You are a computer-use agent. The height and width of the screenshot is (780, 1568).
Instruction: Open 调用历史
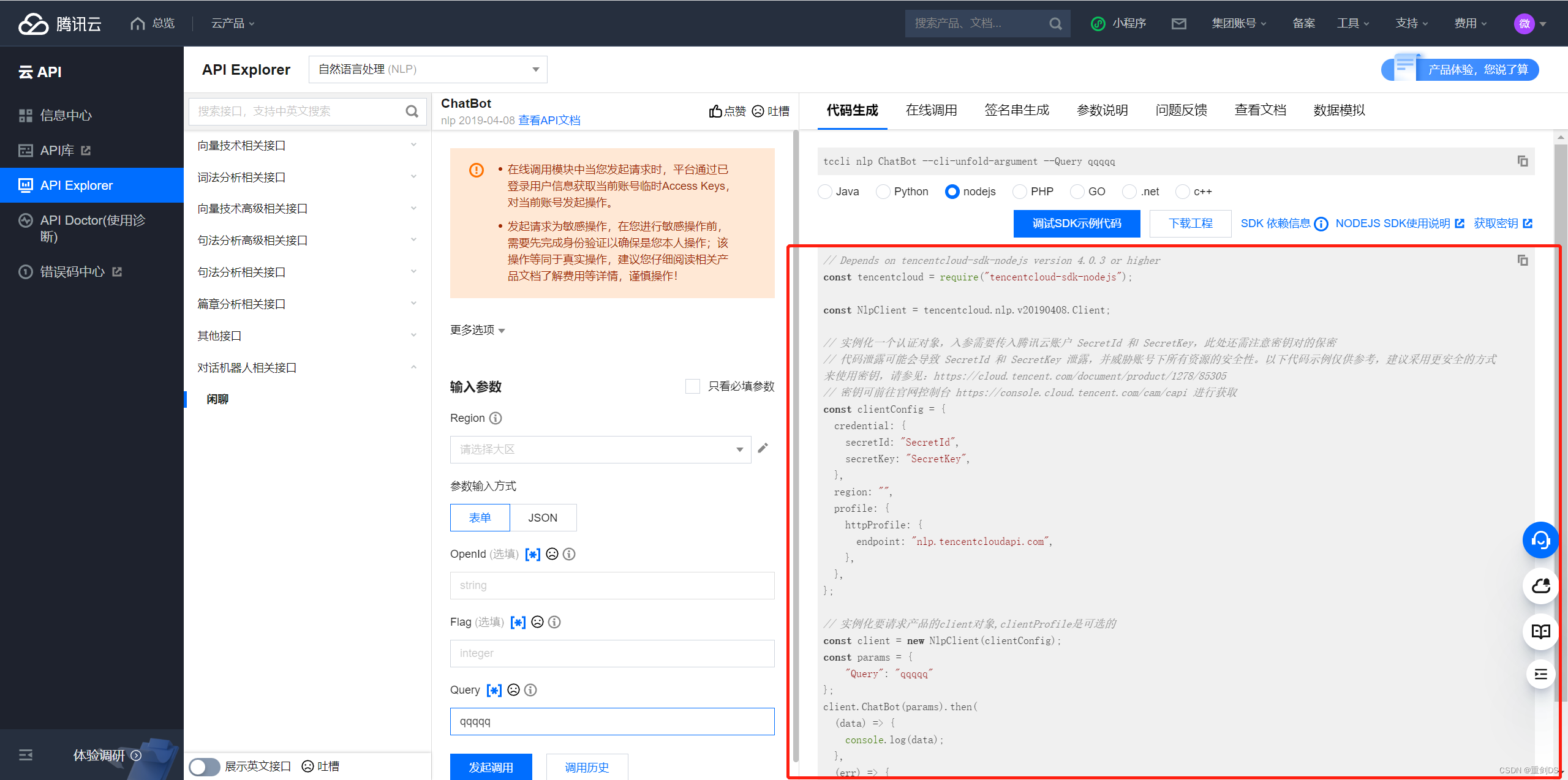coord(587,767)
